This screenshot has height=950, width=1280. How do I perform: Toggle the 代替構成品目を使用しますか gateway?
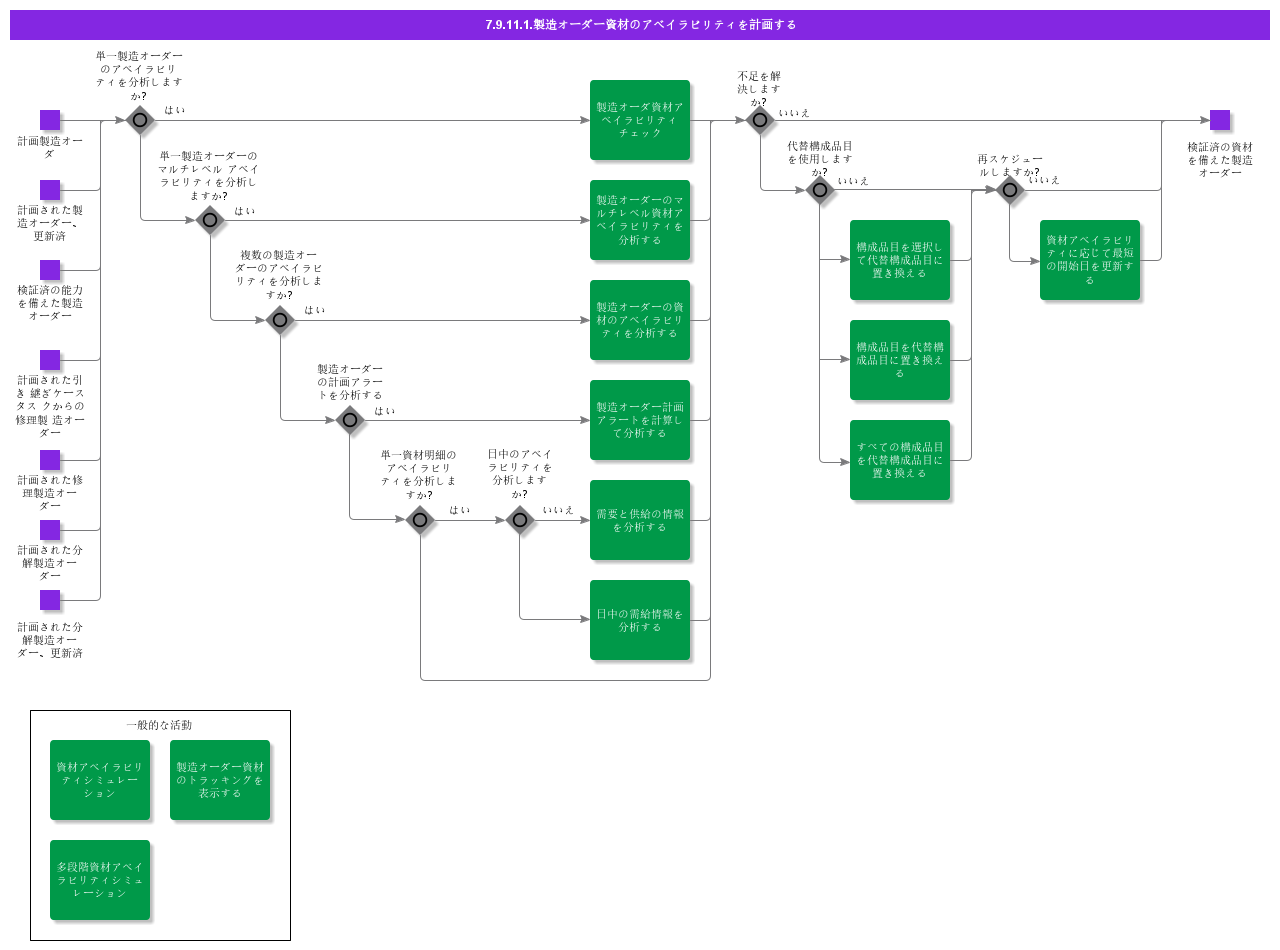(x=820, y=188)
